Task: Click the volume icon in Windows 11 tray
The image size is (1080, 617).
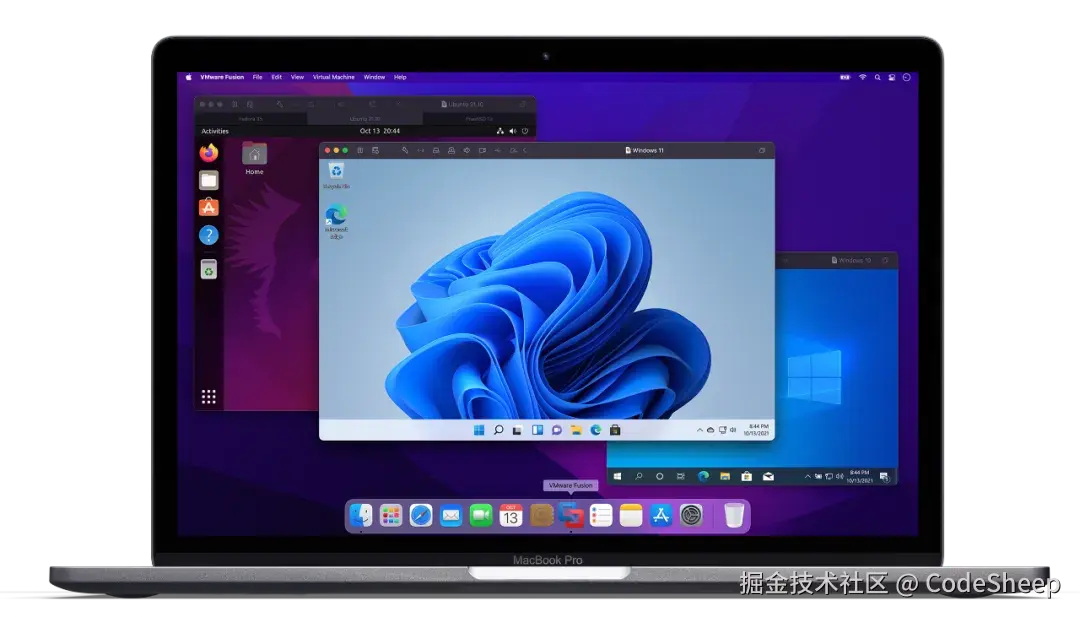Action: [733, 430]
